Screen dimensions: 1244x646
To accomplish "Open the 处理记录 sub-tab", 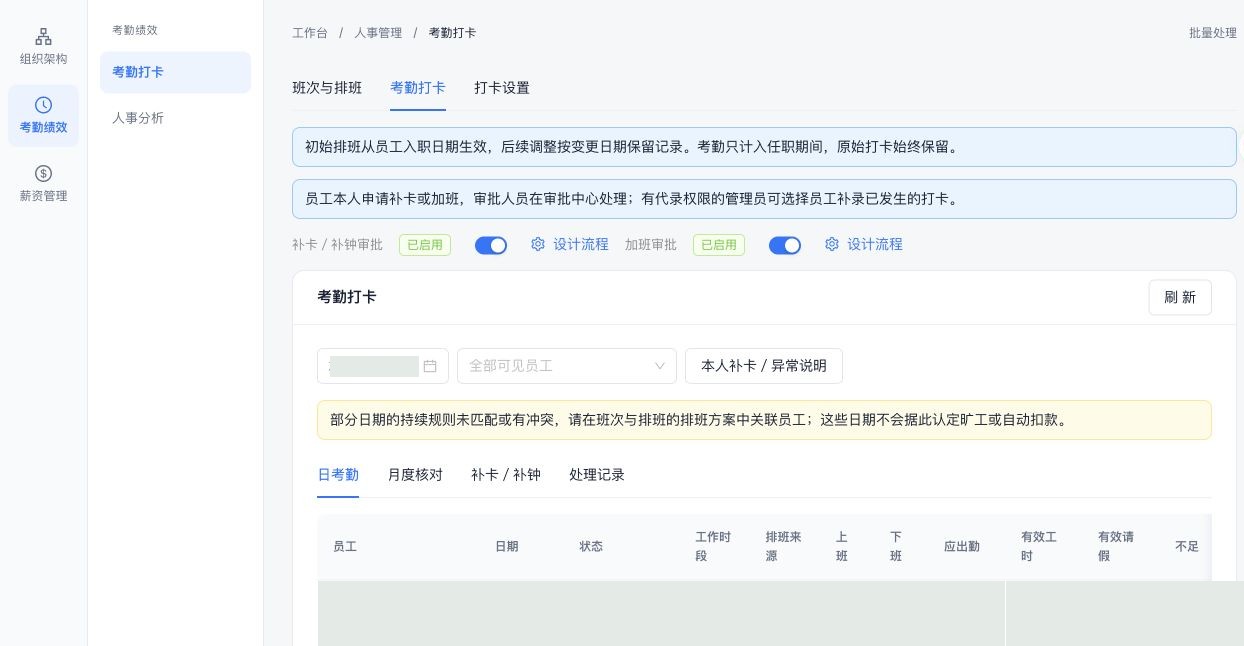I will pyautogui.click(x=597, y=475).
